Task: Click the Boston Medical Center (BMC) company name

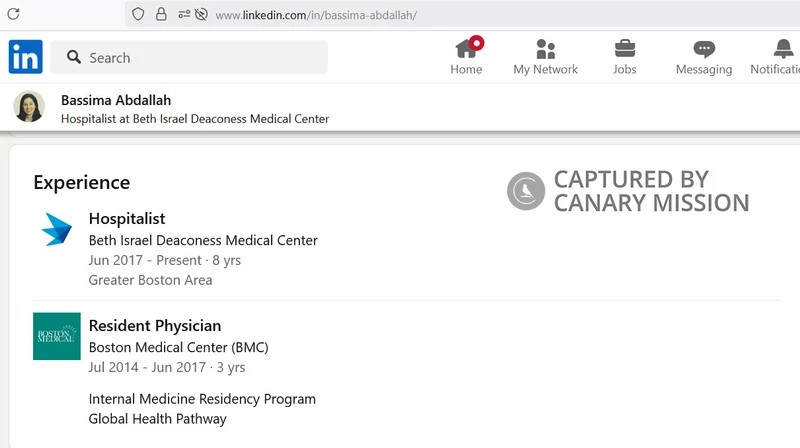Action: click(x=178, y=347)
